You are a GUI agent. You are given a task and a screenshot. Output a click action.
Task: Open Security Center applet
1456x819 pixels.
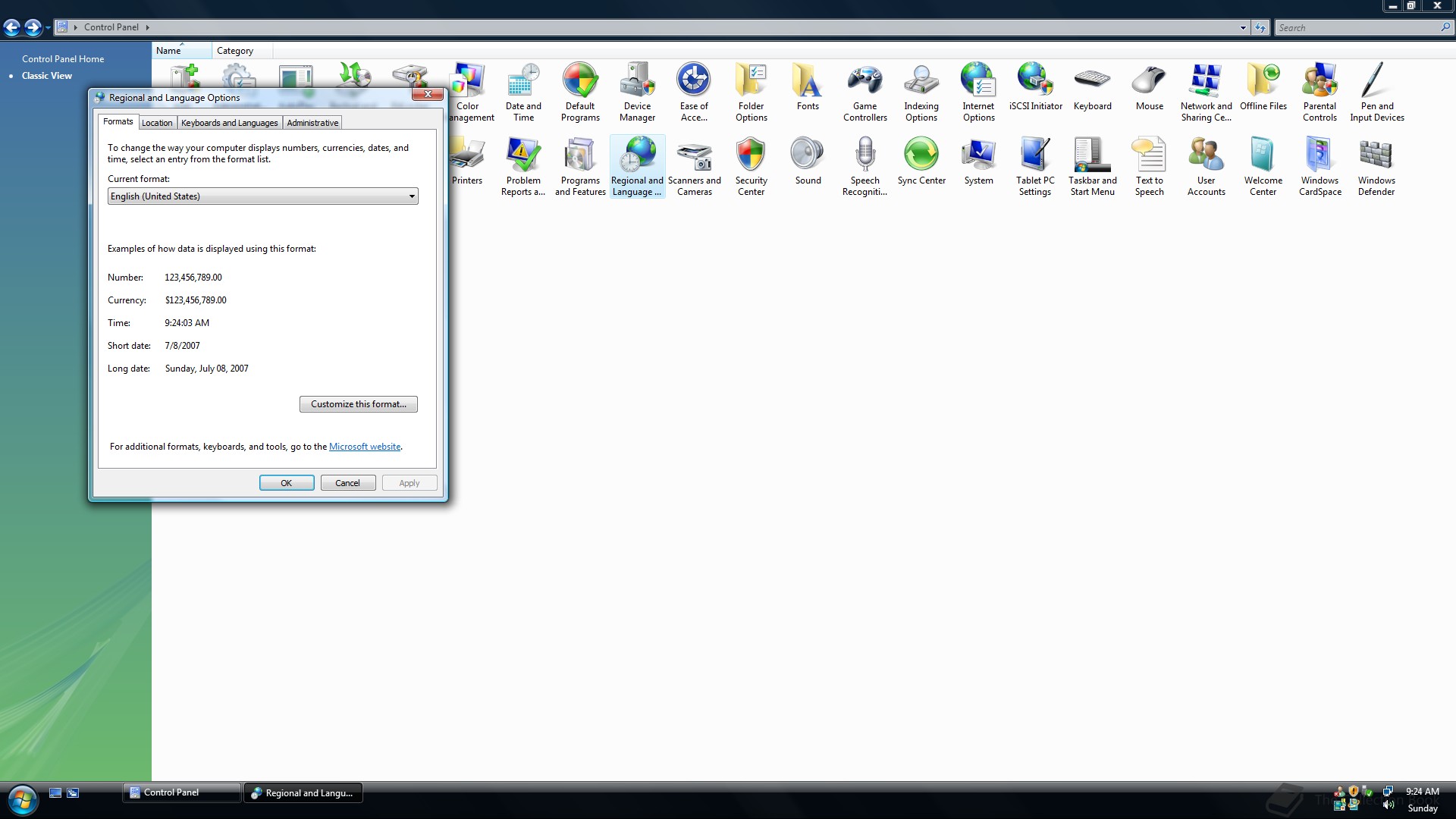click(751, 165)
